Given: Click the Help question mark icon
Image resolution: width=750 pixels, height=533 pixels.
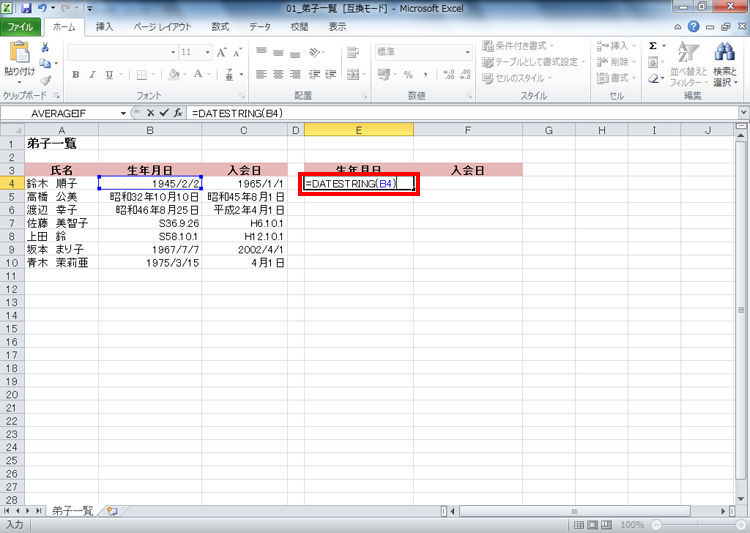Looking at the screenshot, I should coord(694,27).
